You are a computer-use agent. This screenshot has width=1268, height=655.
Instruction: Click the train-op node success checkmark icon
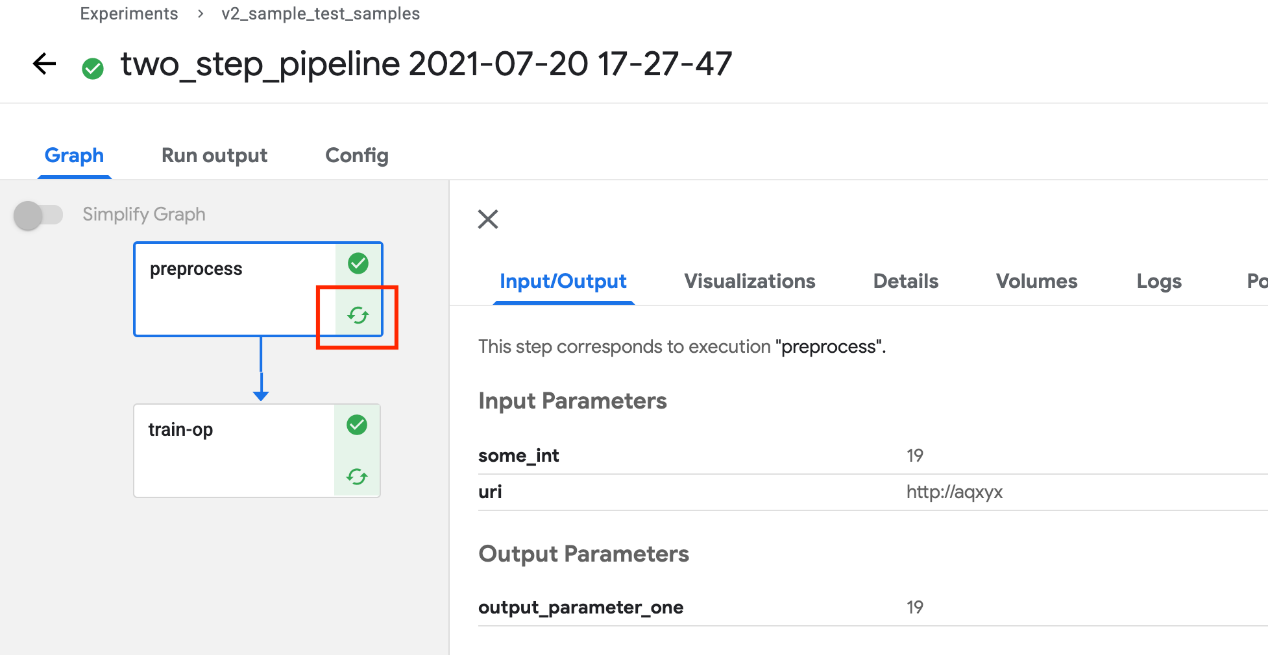(357, 425)
